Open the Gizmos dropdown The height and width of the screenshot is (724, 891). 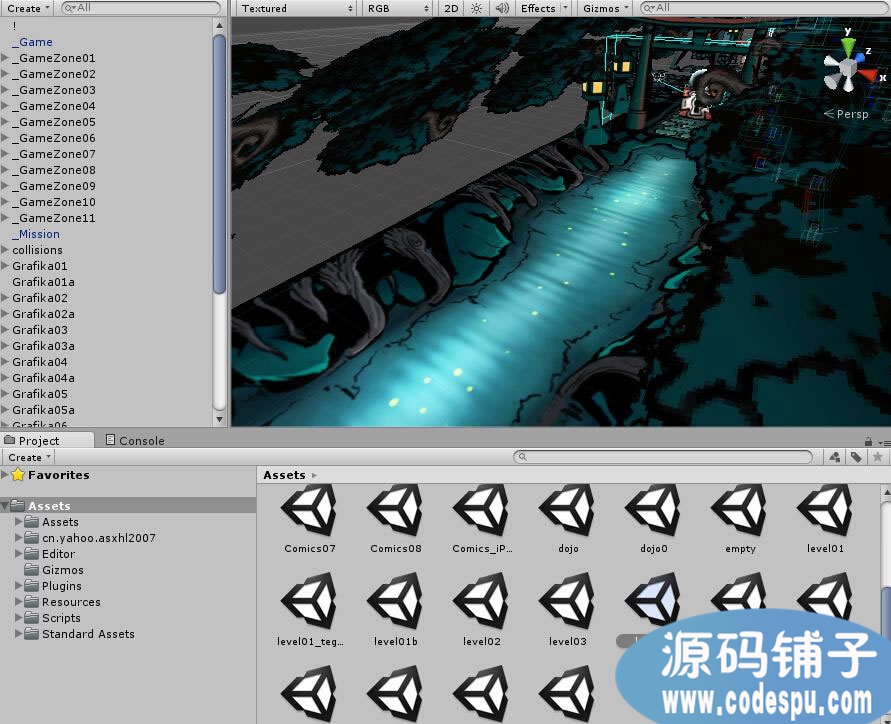(x=606, y=8)
